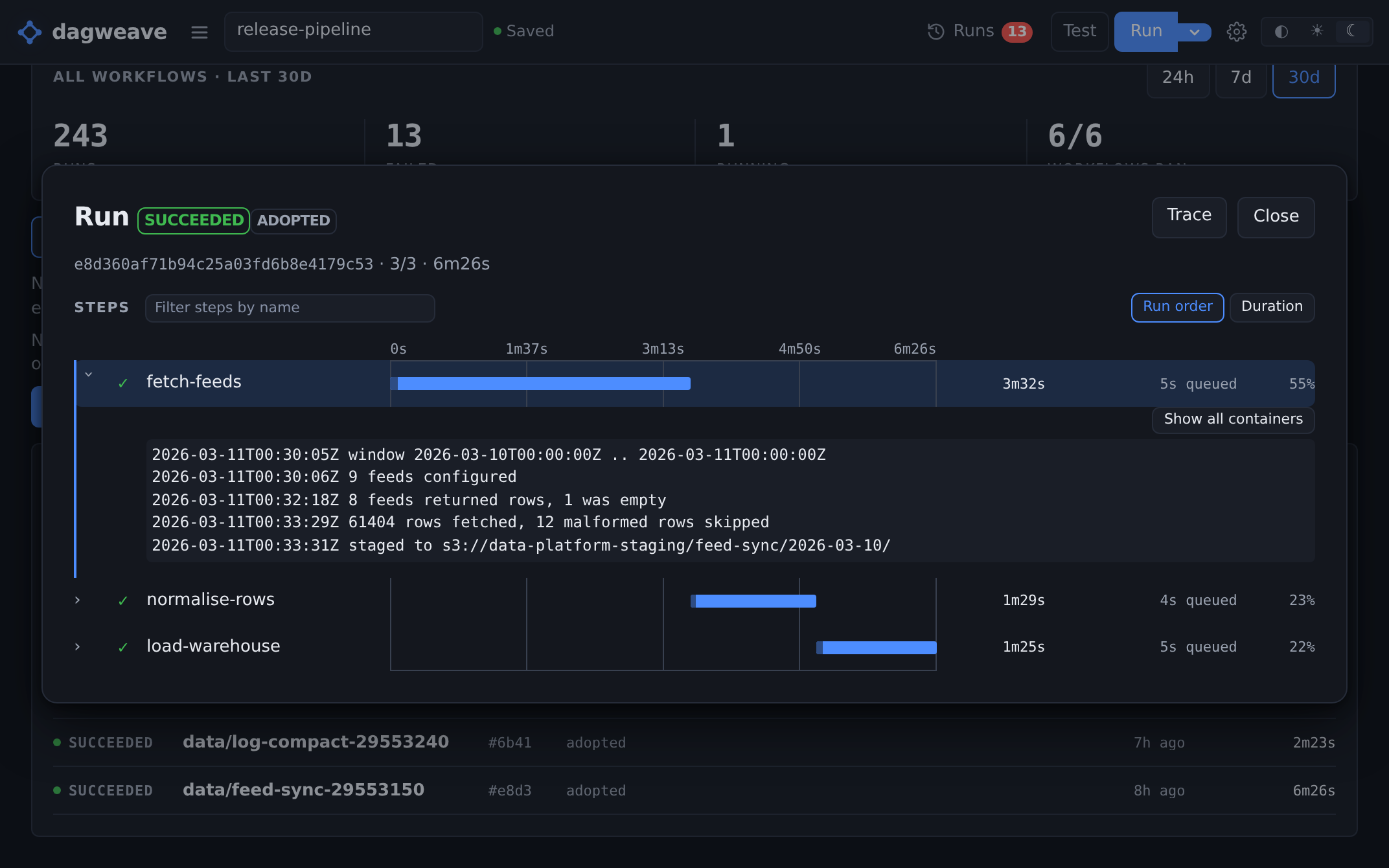Open the hamburger menu next to dagweave
This screenshot has width=1389, height=868.
(200, 32)
